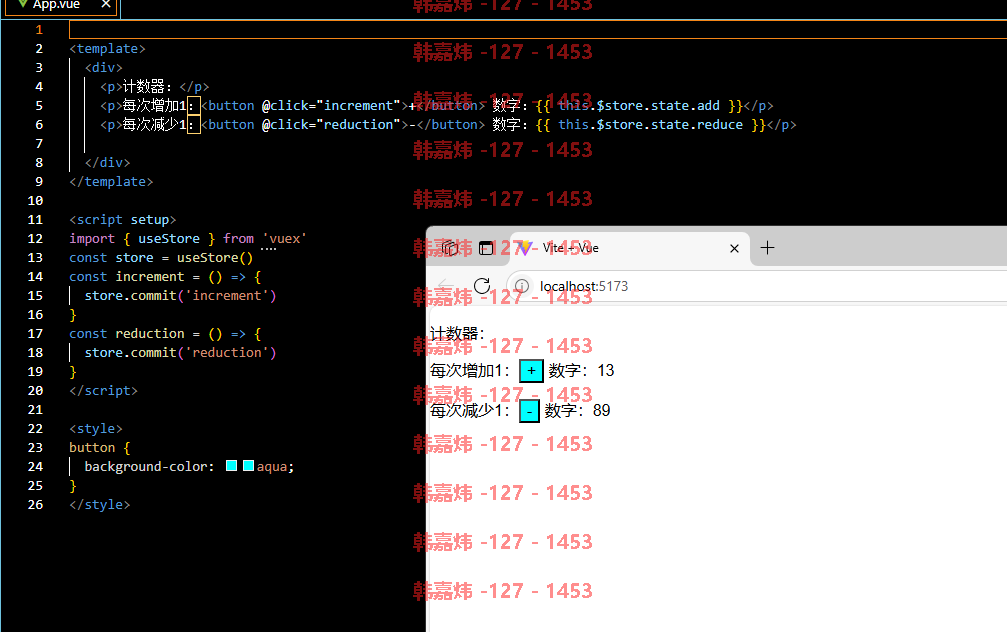Open the browser workspaces icon

point(450,249)
